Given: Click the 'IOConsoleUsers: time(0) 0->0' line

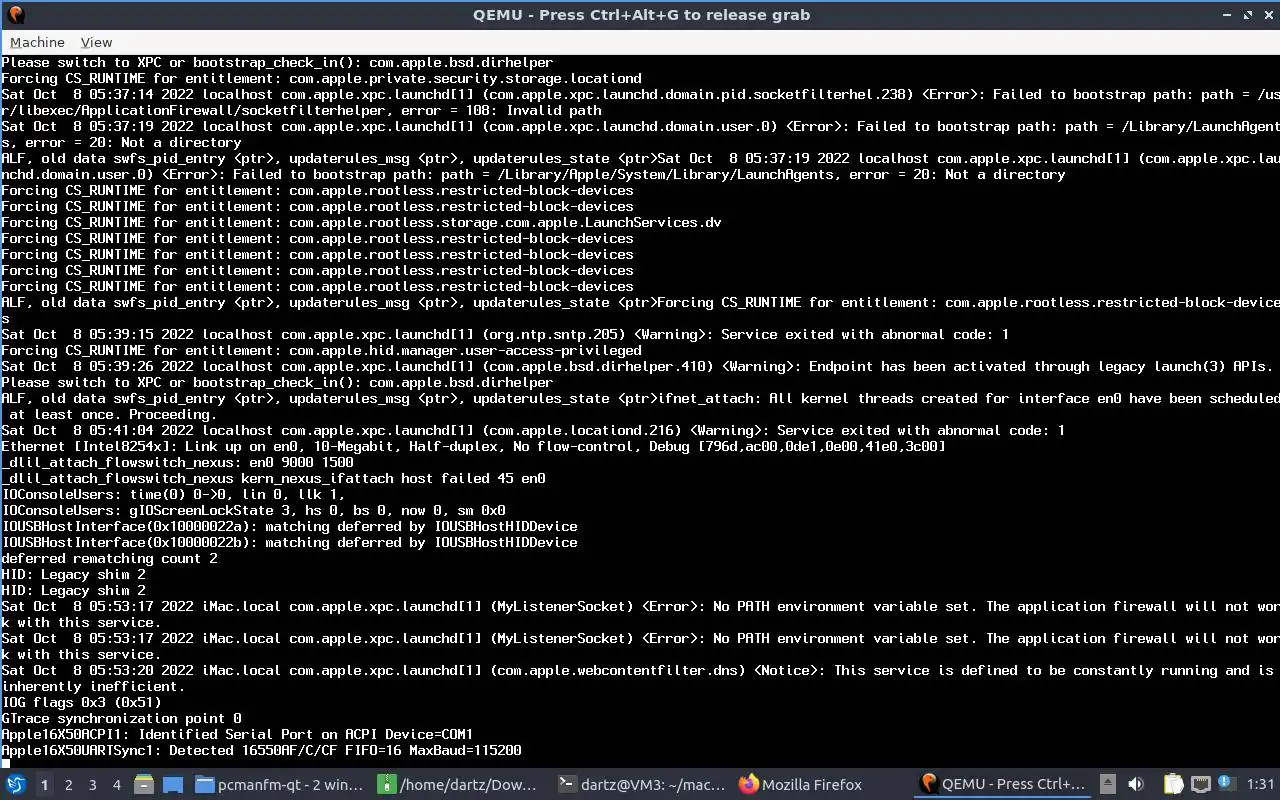Looking at the screenshot, I should [x=174, y=494].
